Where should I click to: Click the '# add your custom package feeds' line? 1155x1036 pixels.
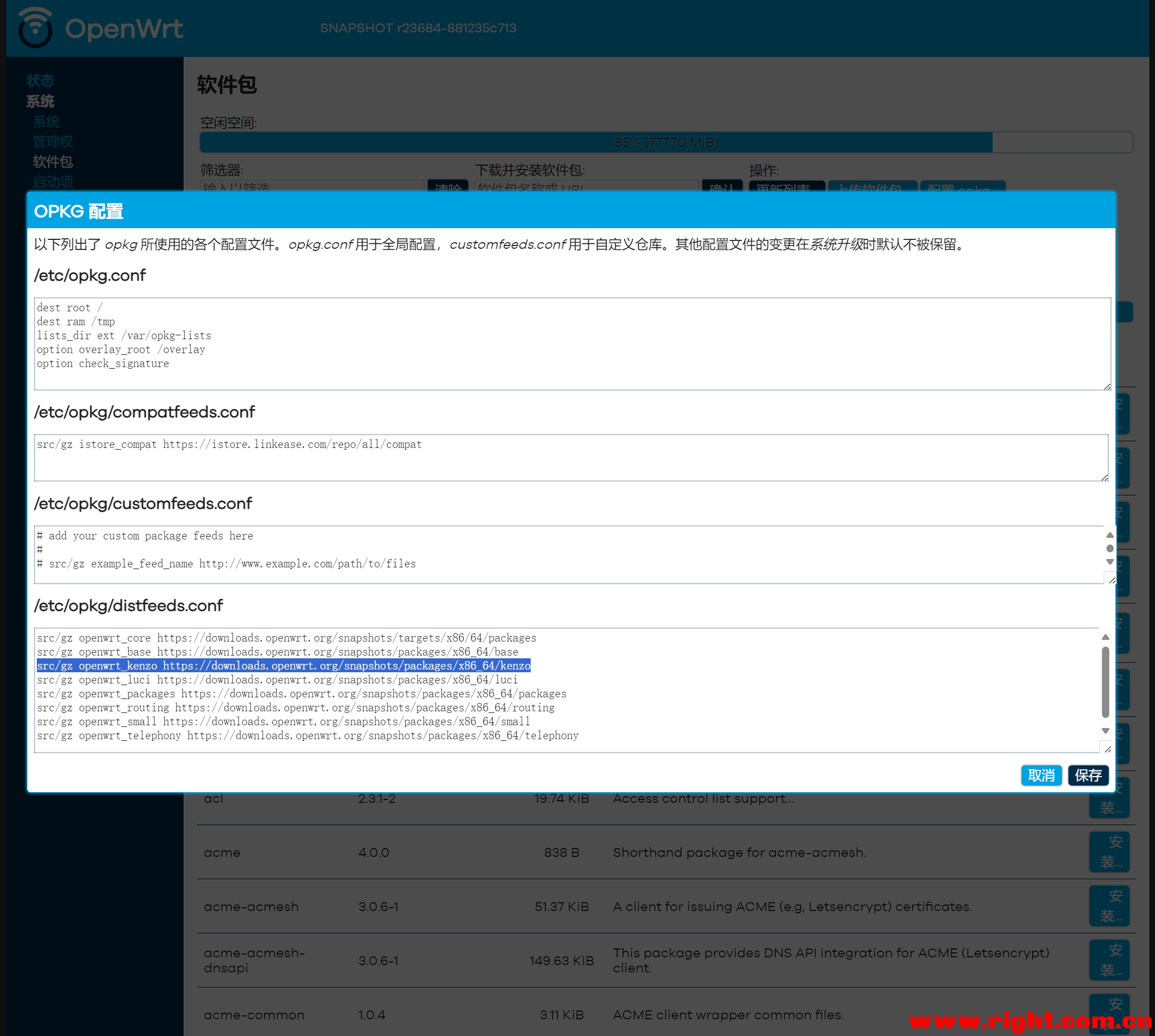(x=145, y=536)
